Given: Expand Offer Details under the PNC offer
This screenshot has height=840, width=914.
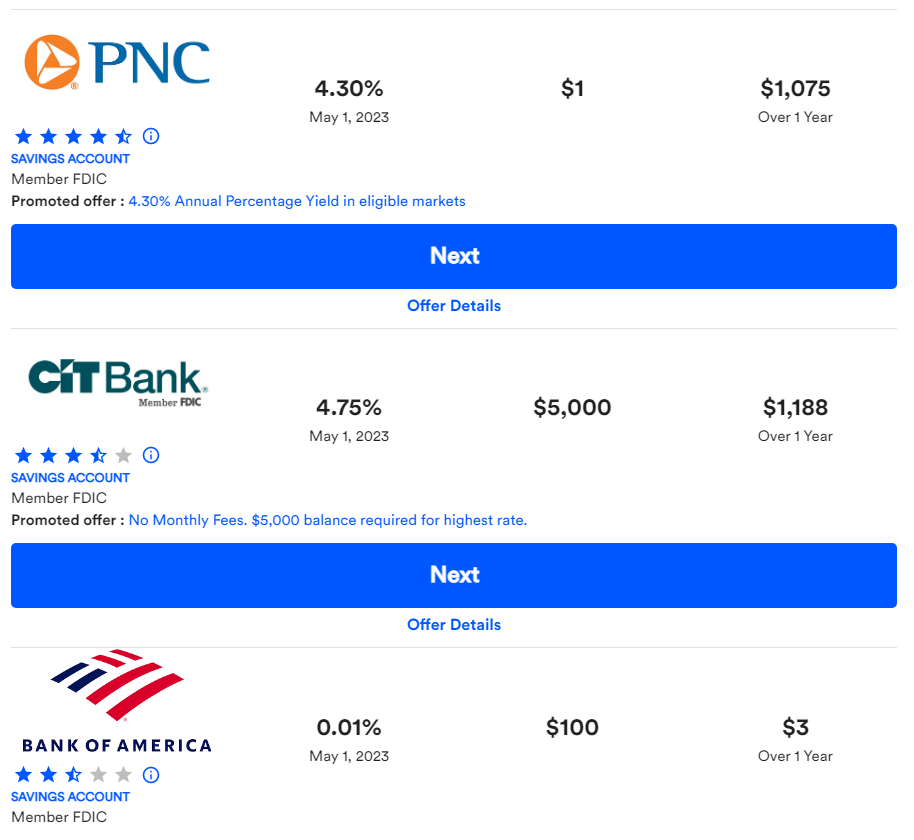Looking at the screenshot, I should coord(454,305).
